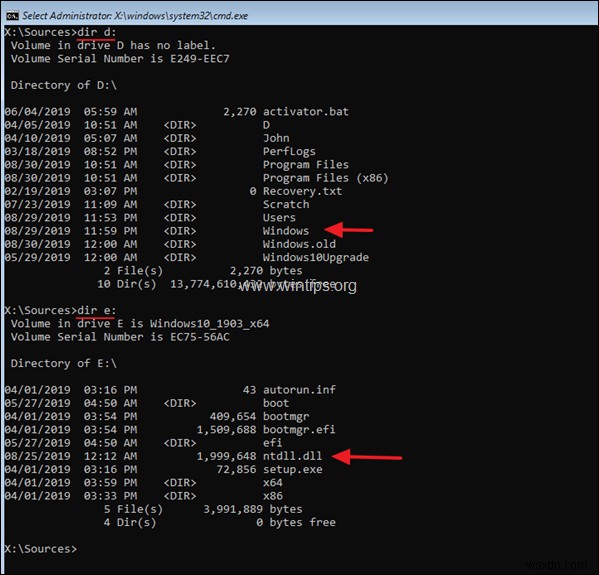599x575 pixels.
Task: Click the final X:\Sources> prompt
Action: click(40, 549)
